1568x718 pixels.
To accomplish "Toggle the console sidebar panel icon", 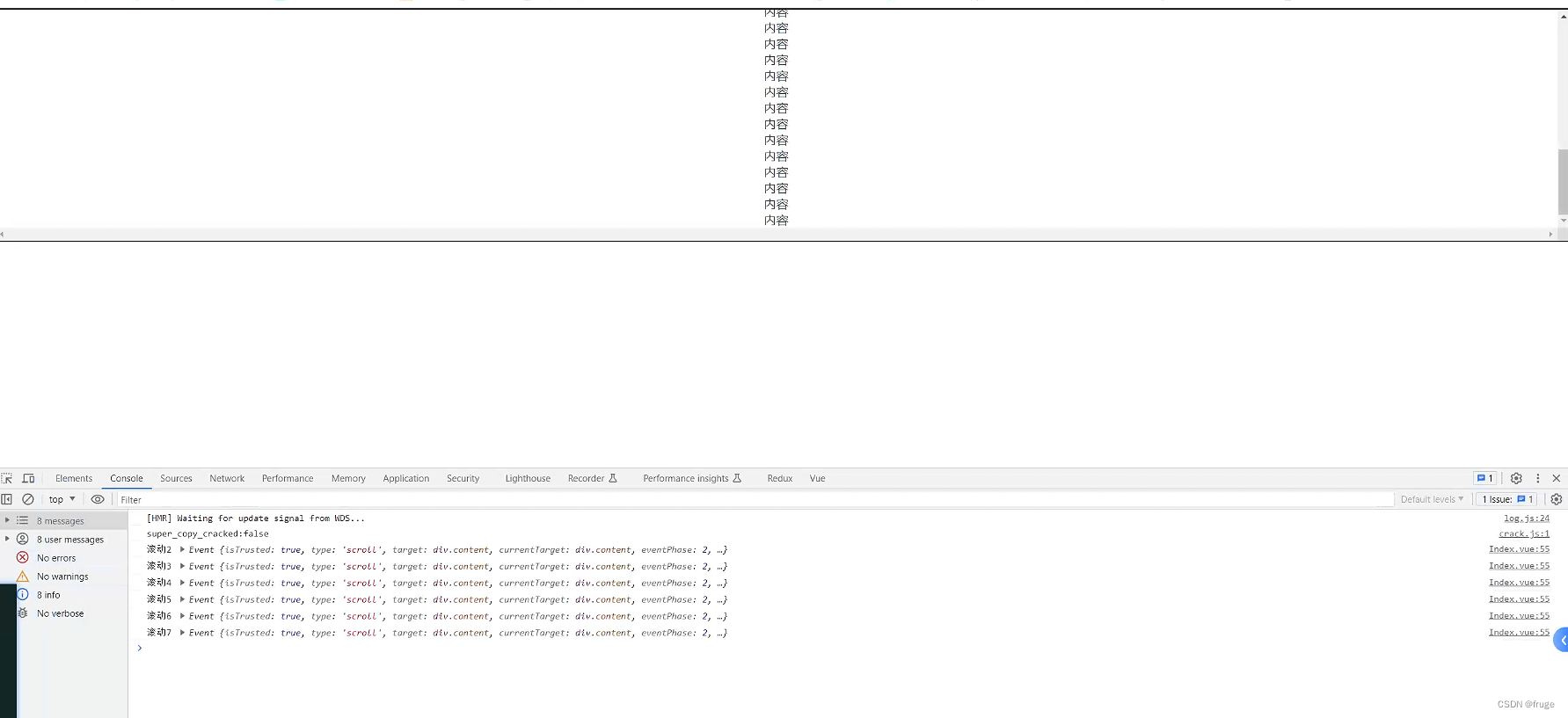I will tap(7, 499).
